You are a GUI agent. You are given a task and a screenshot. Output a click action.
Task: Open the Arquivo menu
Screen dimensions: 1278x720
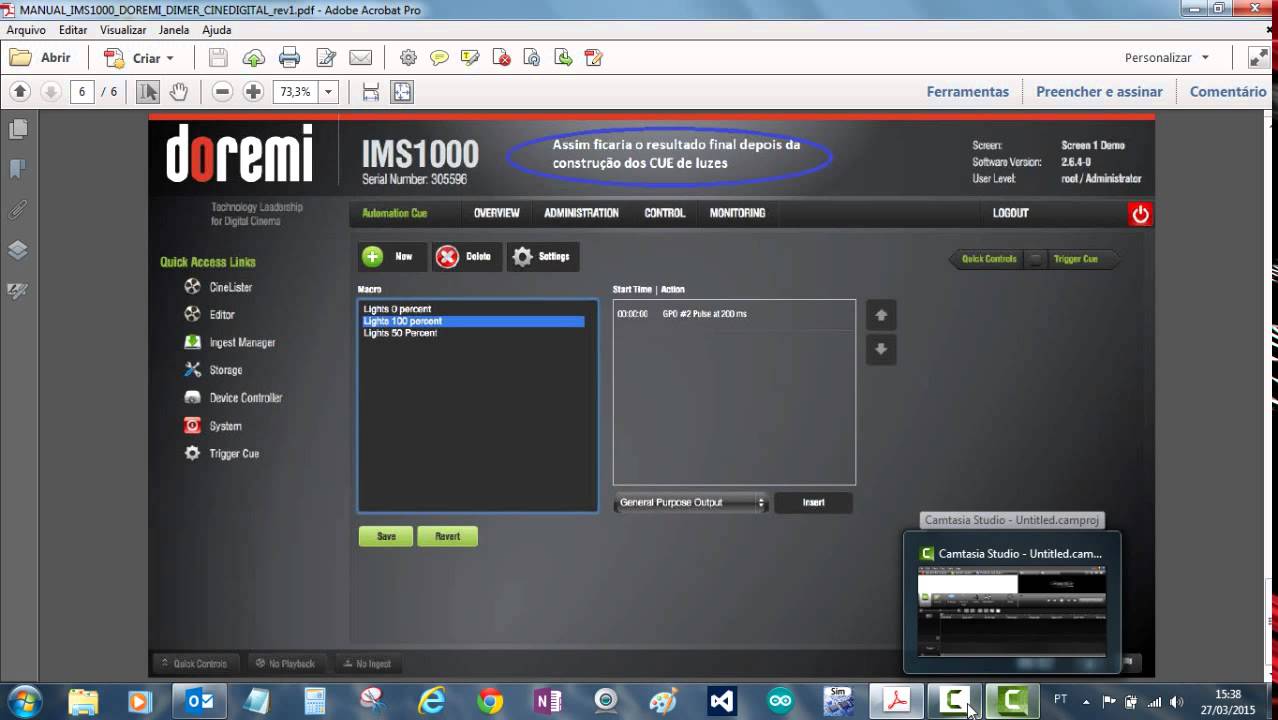[x=26, y=30]
